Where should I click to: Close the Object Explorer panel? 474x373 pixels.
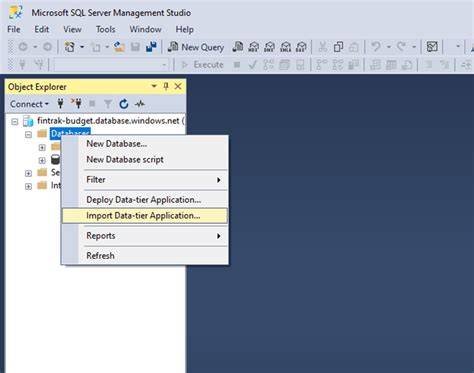178,87
